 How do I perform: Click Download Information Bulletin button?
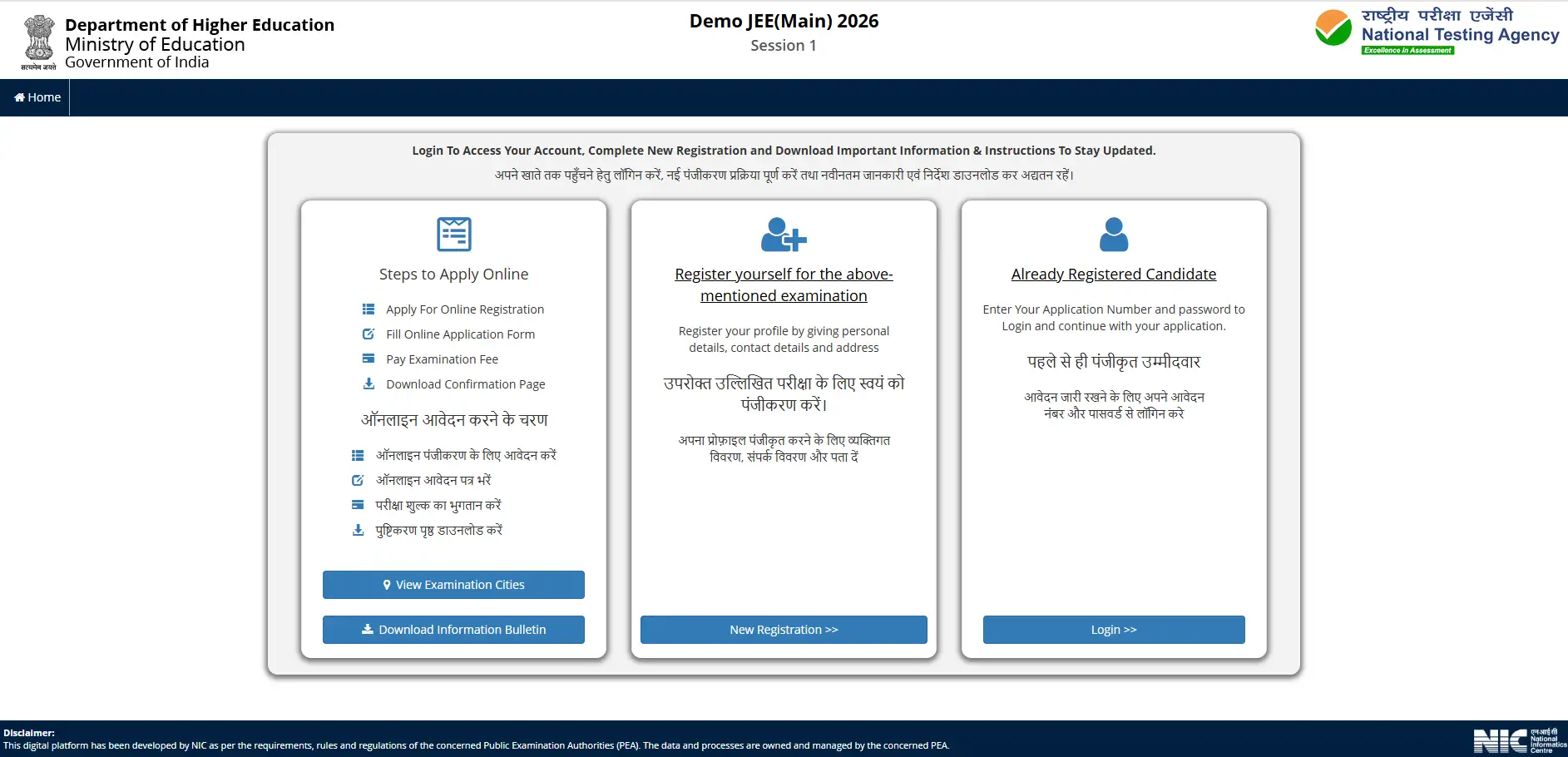[x=453, y=630]
